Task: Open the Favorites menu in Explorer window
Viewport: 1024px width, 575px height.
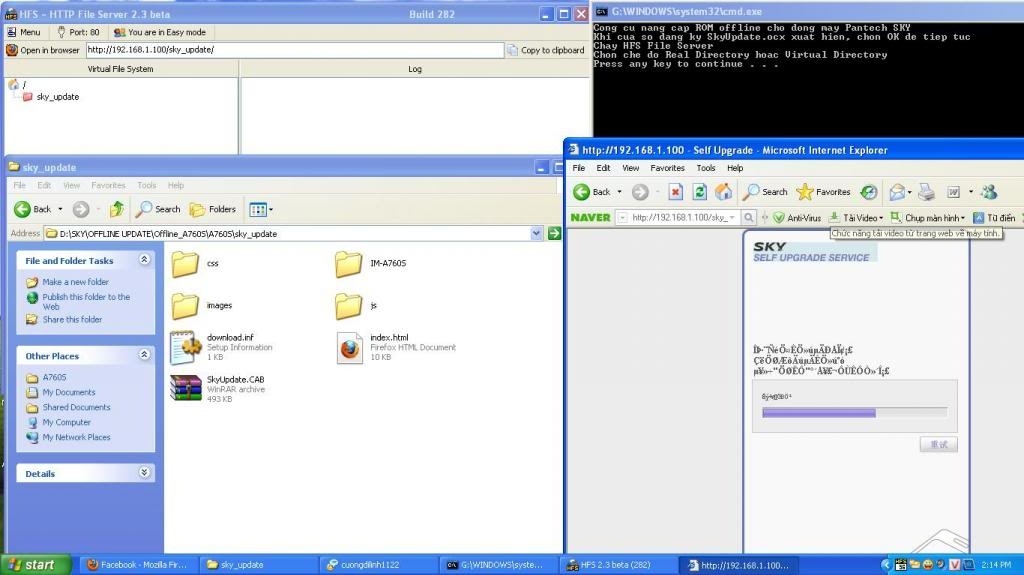Action: [108, 186]
